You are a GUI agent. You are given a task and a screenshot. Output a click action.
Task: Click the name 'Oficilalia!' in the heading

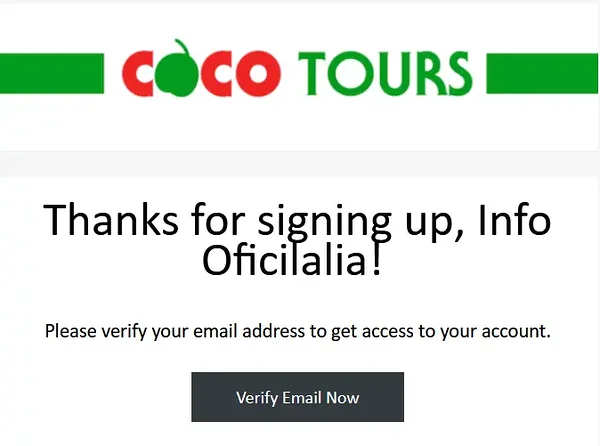(x=292, y=260)
